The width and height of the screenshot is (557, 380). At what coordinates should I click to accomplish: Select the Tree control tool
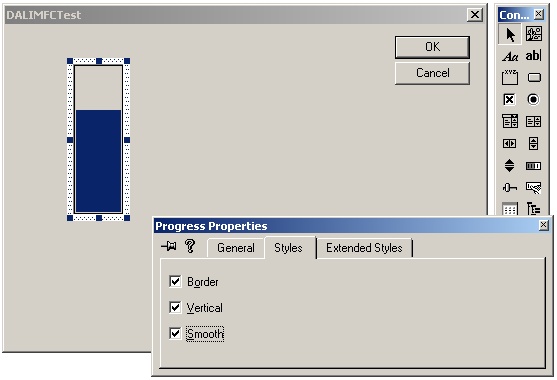[533, 208]
